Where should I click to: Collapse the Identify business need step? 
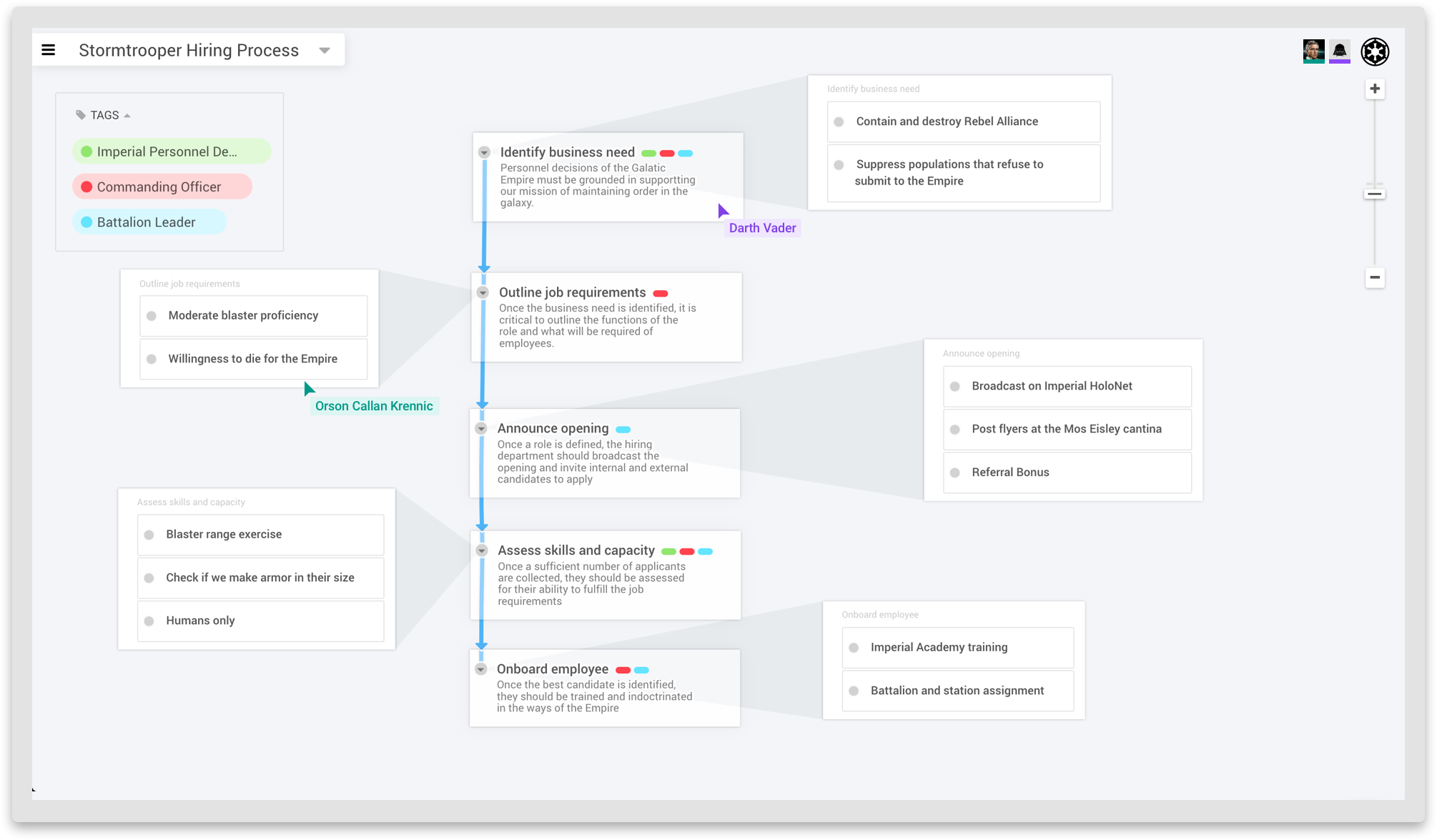pos(484,152)
